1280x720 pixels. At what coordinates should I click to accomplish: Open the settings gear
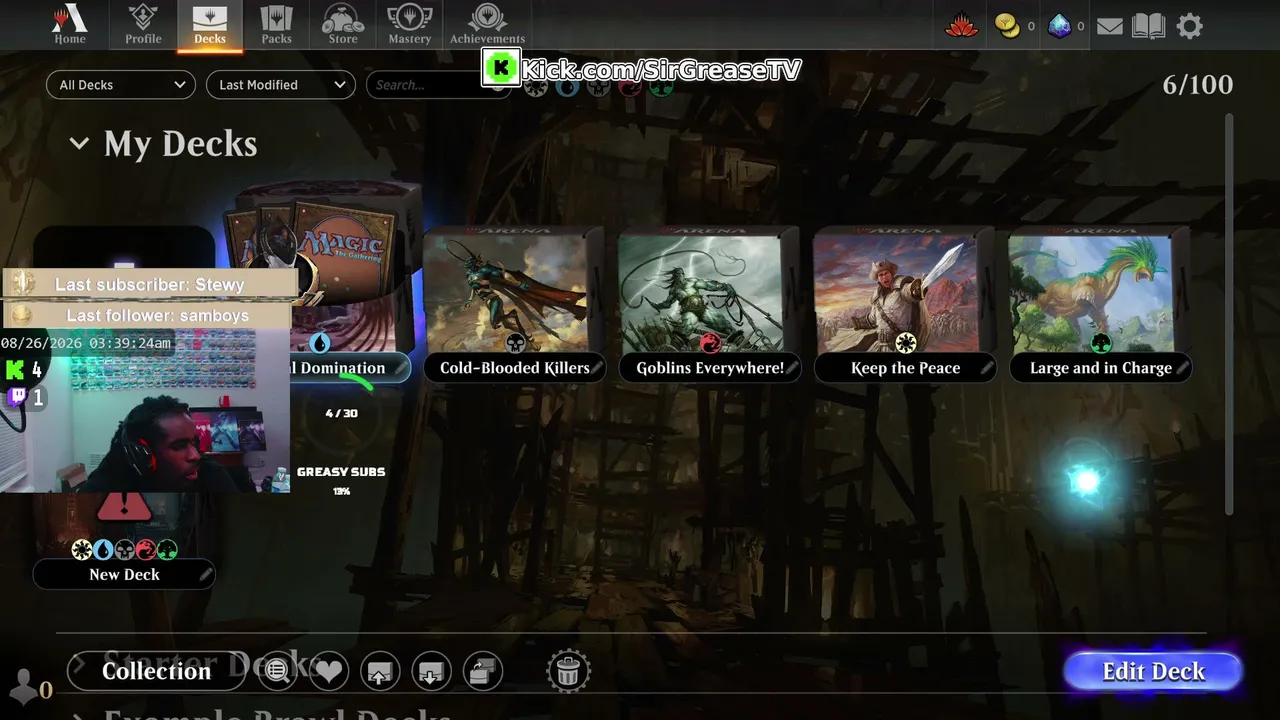click(1190, 26)
